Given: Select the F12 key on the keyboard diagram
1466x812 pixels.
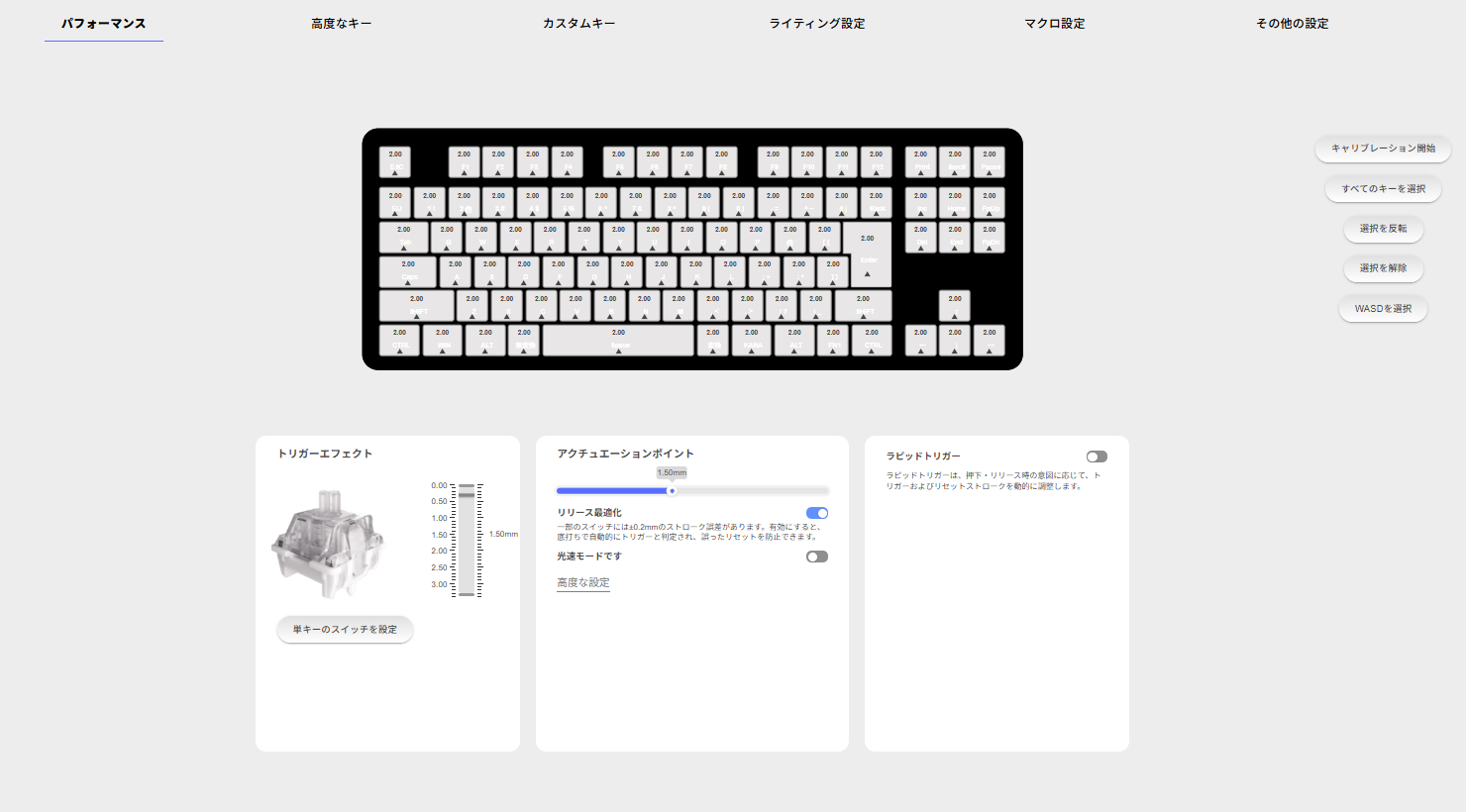Looking at the screenshot, I should pyautogui.click(x=876, y=160).
